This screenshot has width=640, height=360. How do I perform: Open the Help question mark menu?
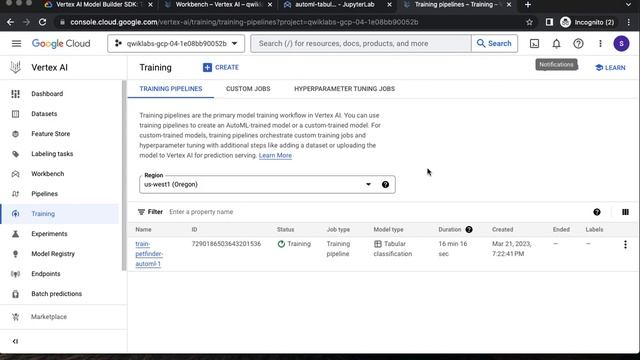578,43
